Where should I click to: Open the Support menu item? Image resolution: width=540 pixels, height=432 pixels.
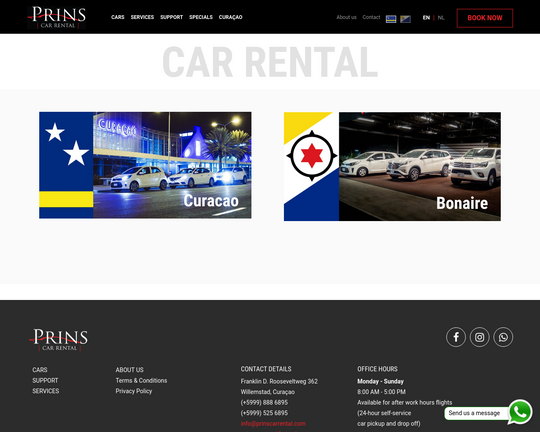point(172,17)
